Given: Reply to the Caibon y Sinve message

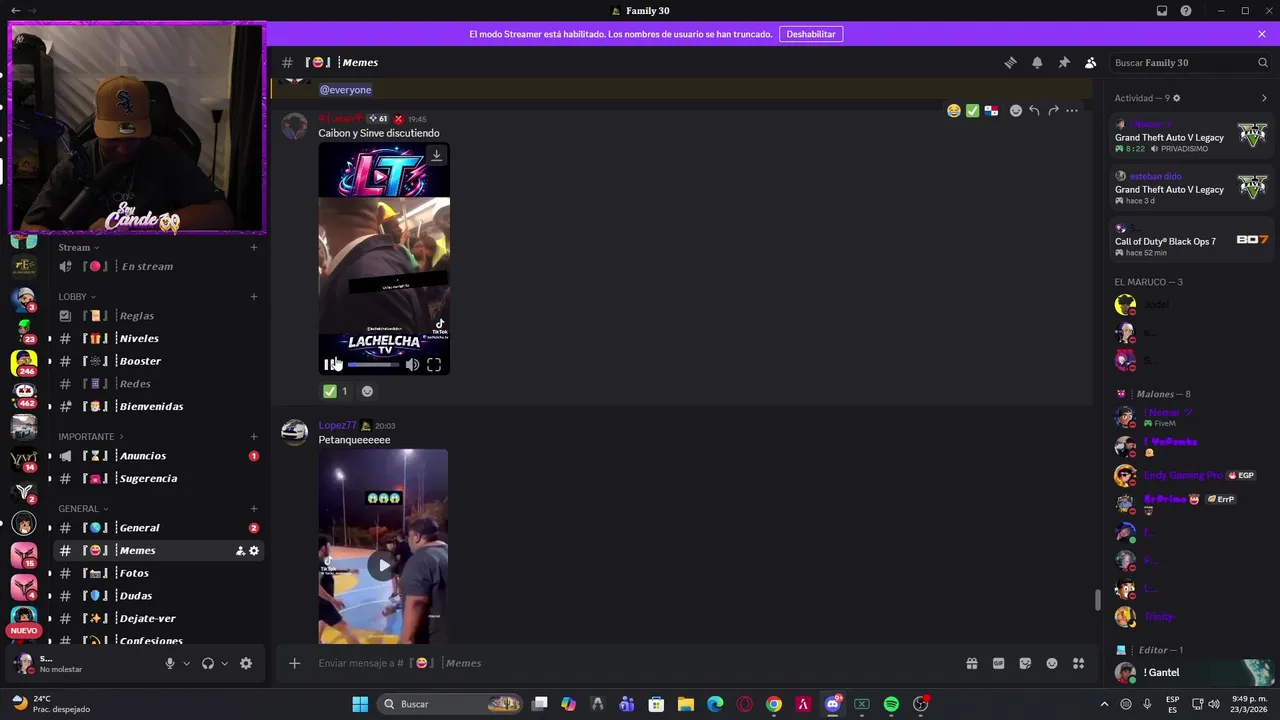Looking at the screenshot, I should click(1034, 111).
